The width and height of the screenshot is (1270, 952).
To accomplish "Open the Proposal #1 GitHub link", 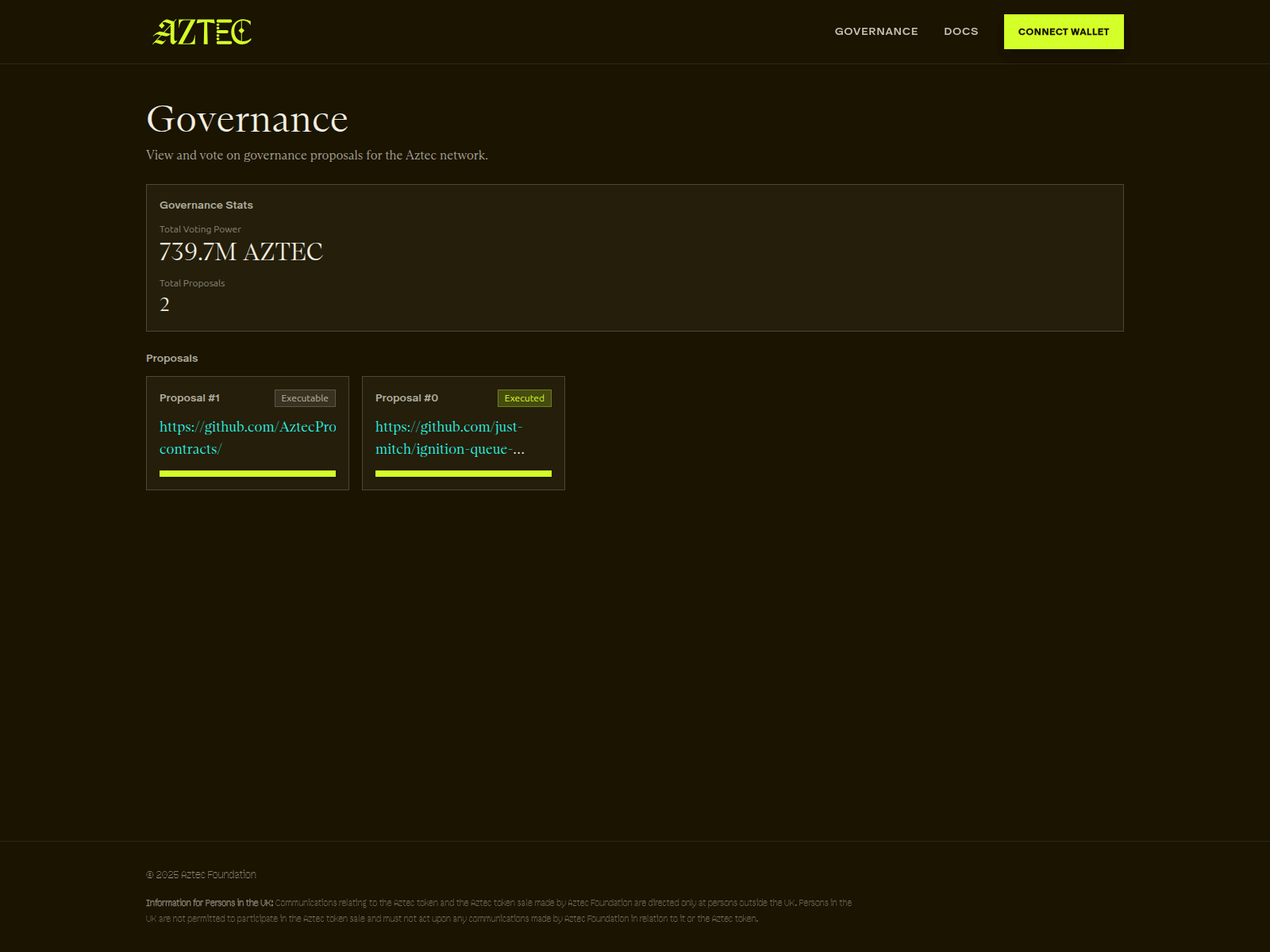I will tap(248, 437).
